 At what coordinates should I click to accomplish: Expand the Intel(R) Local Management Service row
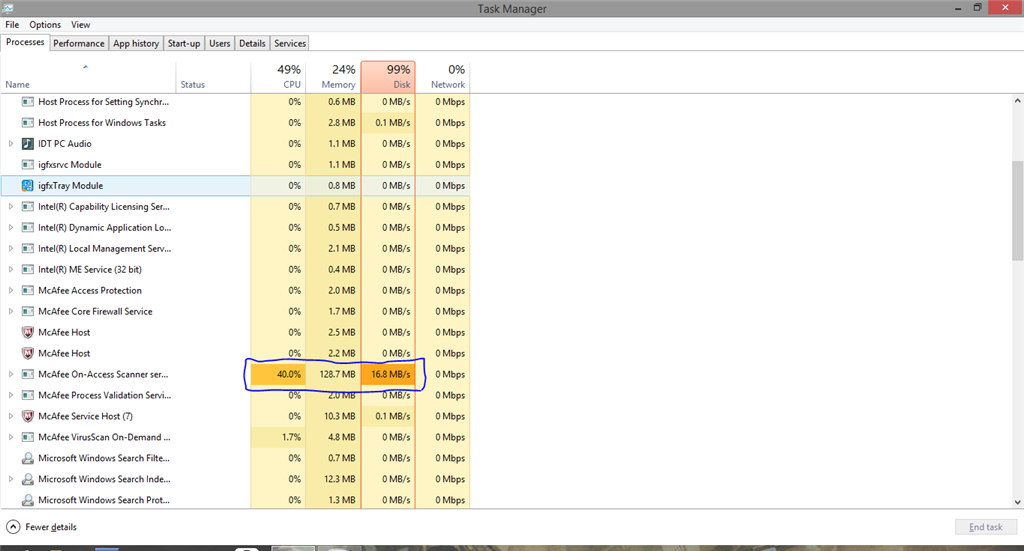coord(10,248)
